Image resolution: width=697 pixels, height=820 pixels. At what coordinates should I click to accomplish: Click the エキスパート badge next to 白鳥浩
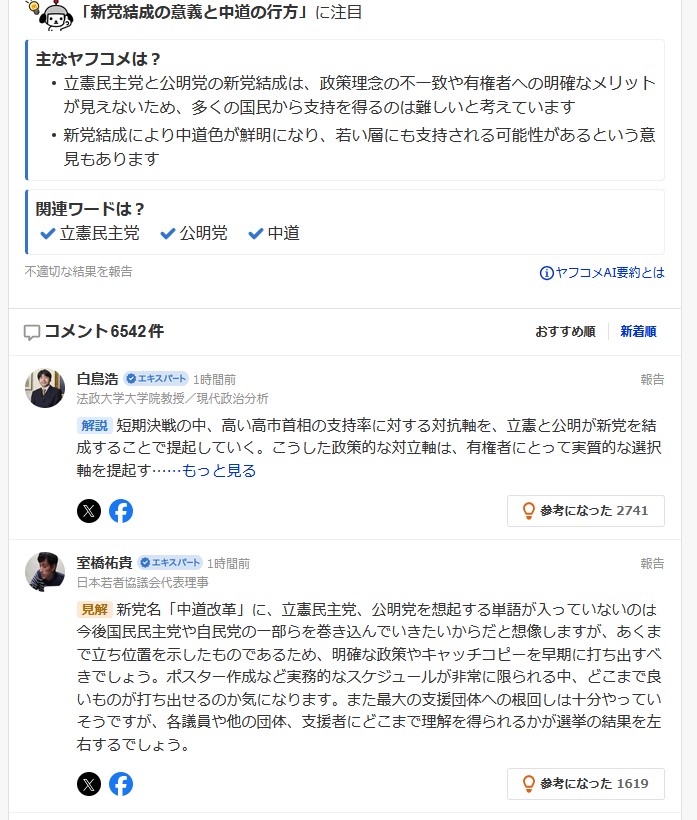pos(156,379)
